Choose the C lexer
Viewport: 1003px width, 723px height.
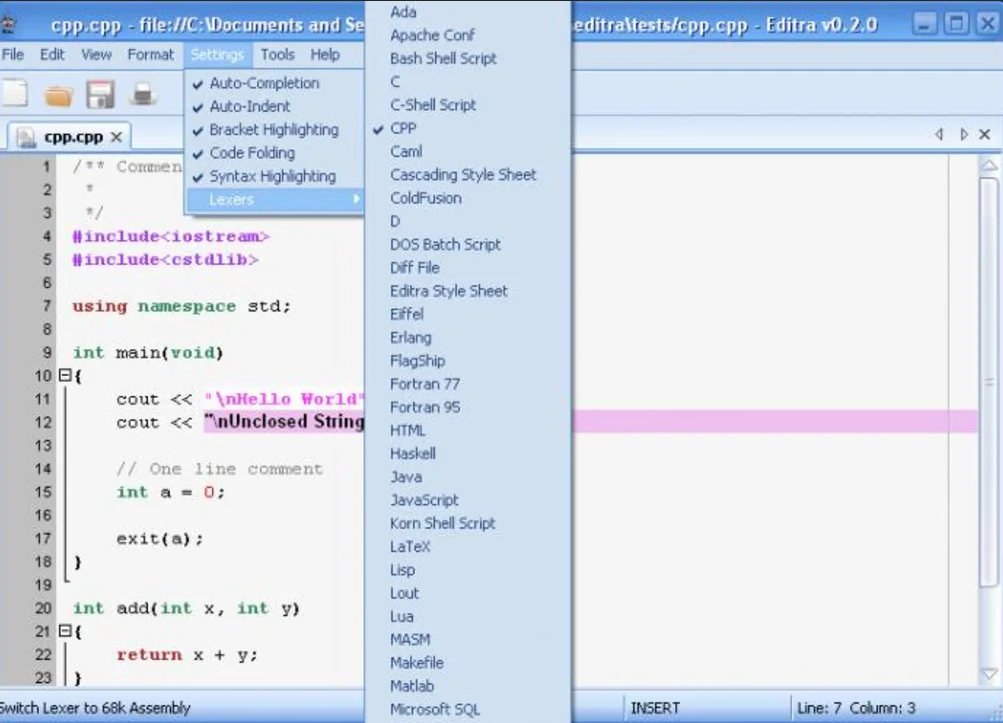pyautogui.click(x=468, y=82)
